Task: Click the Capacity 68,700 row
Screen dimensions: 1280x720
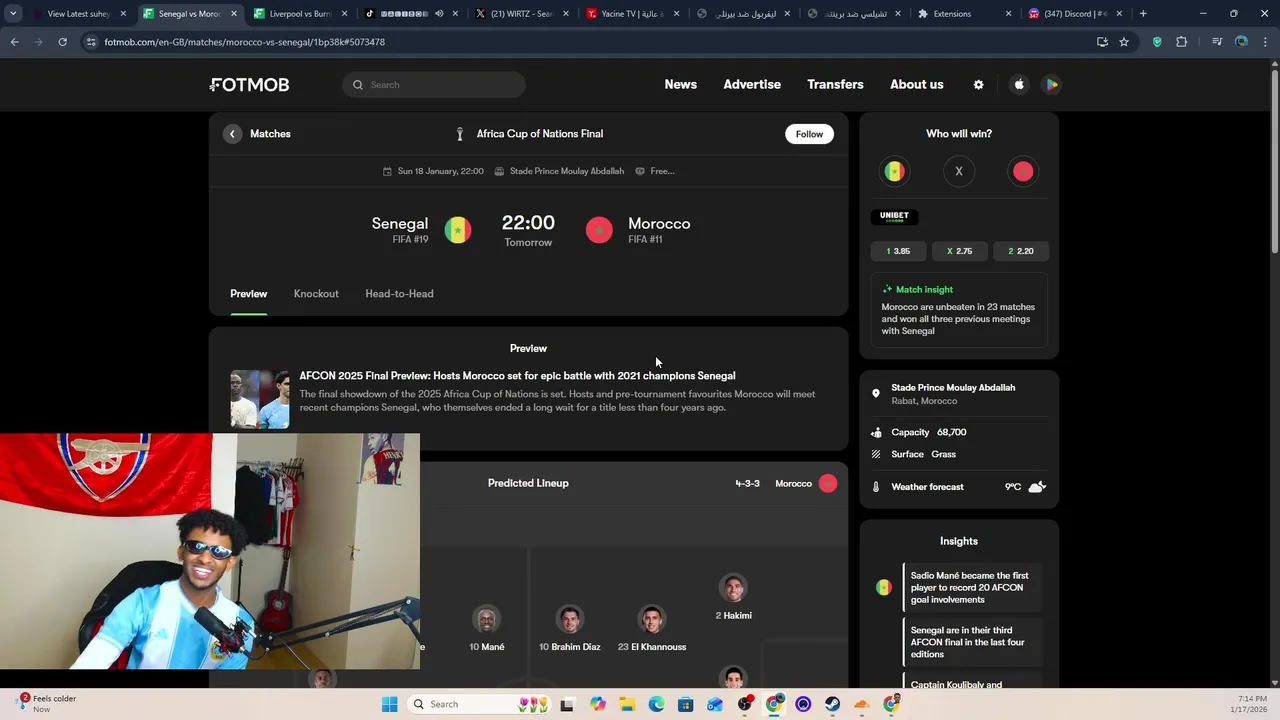Action: point(959,432)
